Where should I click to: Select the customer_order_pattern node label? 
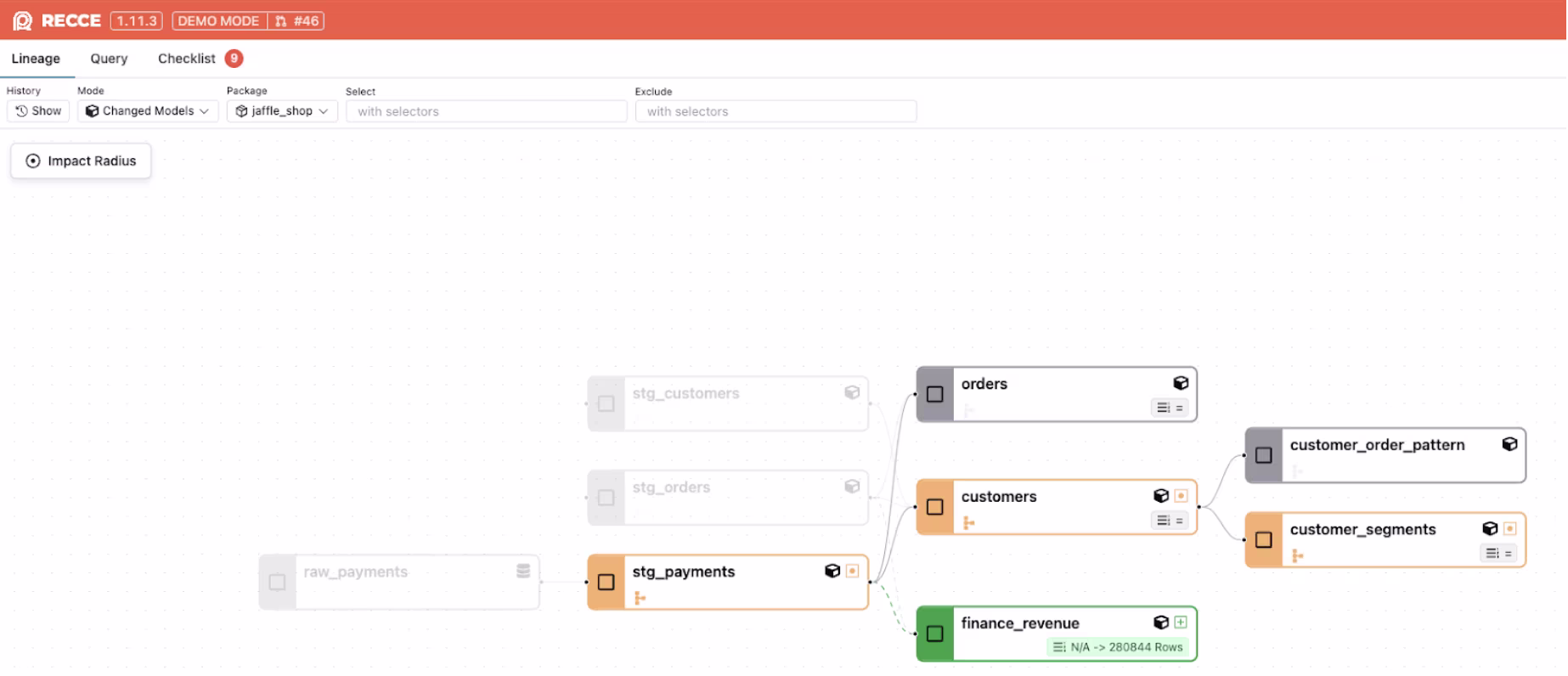point(1378,445)
